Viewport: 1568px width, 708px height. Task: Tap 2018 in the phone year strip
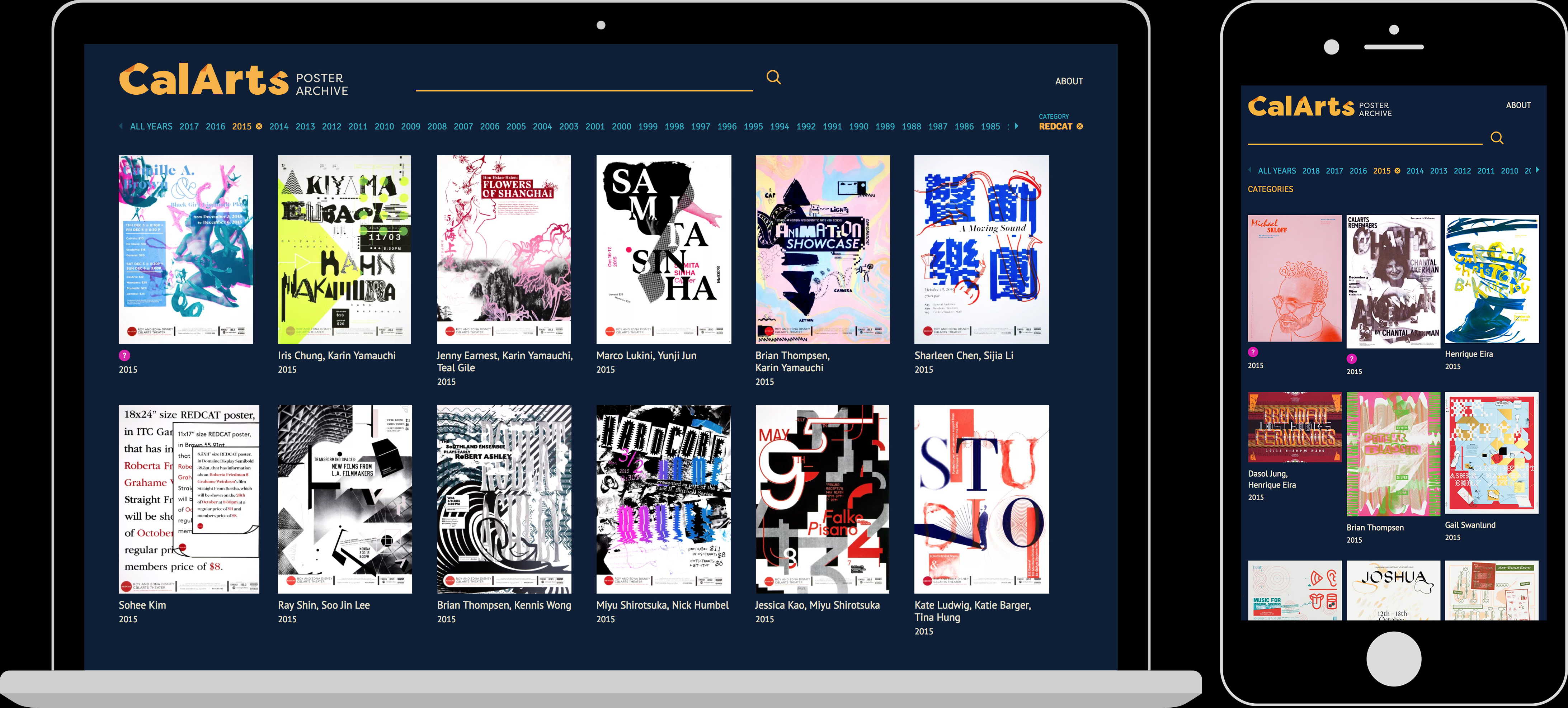[1310, 171]
